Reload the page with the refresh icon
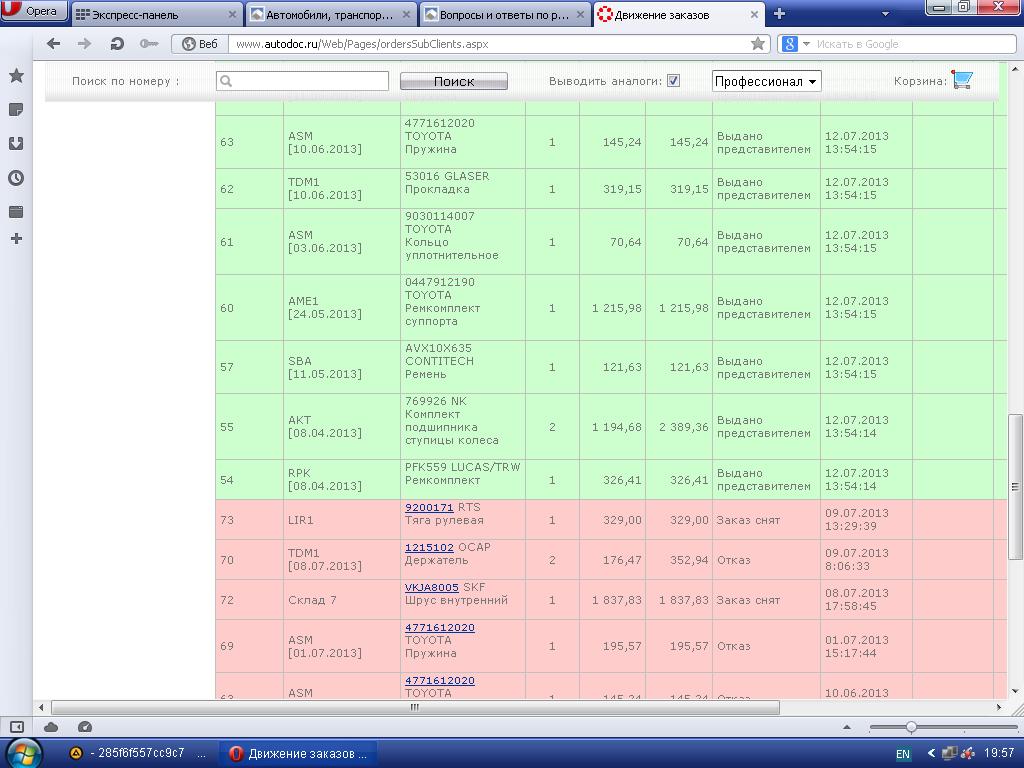This screenshot has height=768, width=1024. [117, 44]
